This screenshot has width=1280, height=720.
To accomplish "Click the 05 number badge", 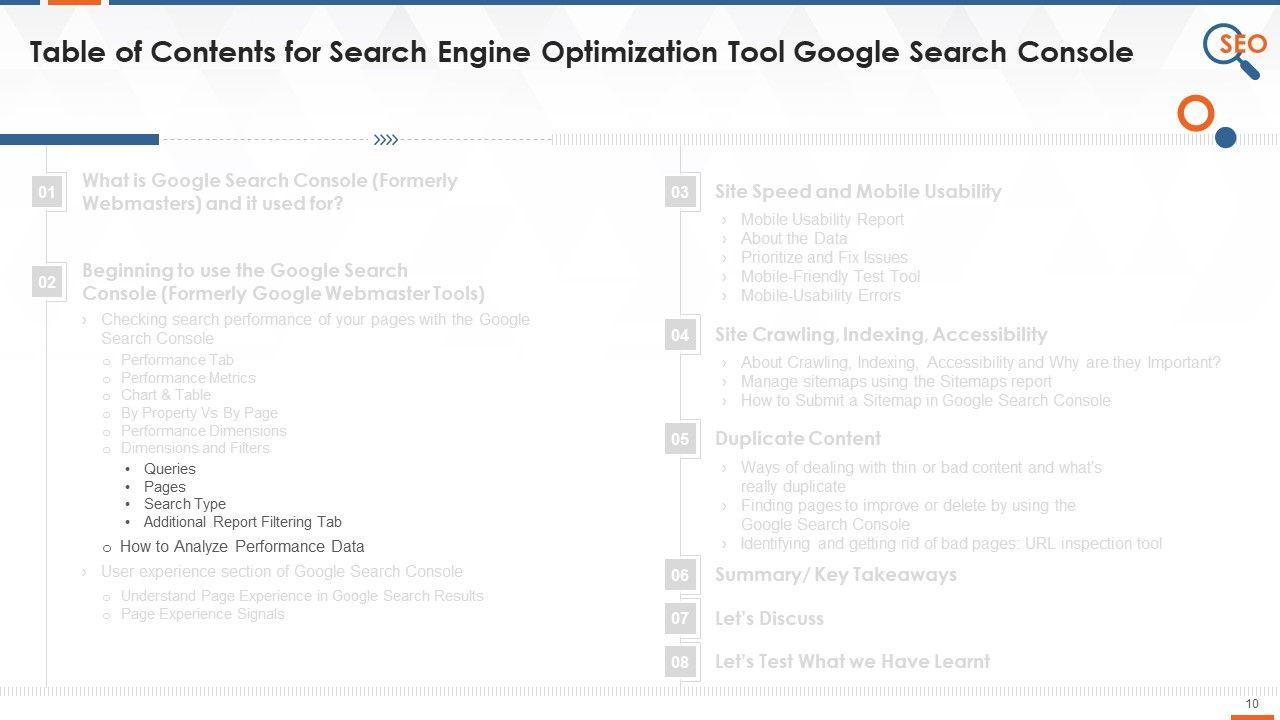I will tap(680, 439).
